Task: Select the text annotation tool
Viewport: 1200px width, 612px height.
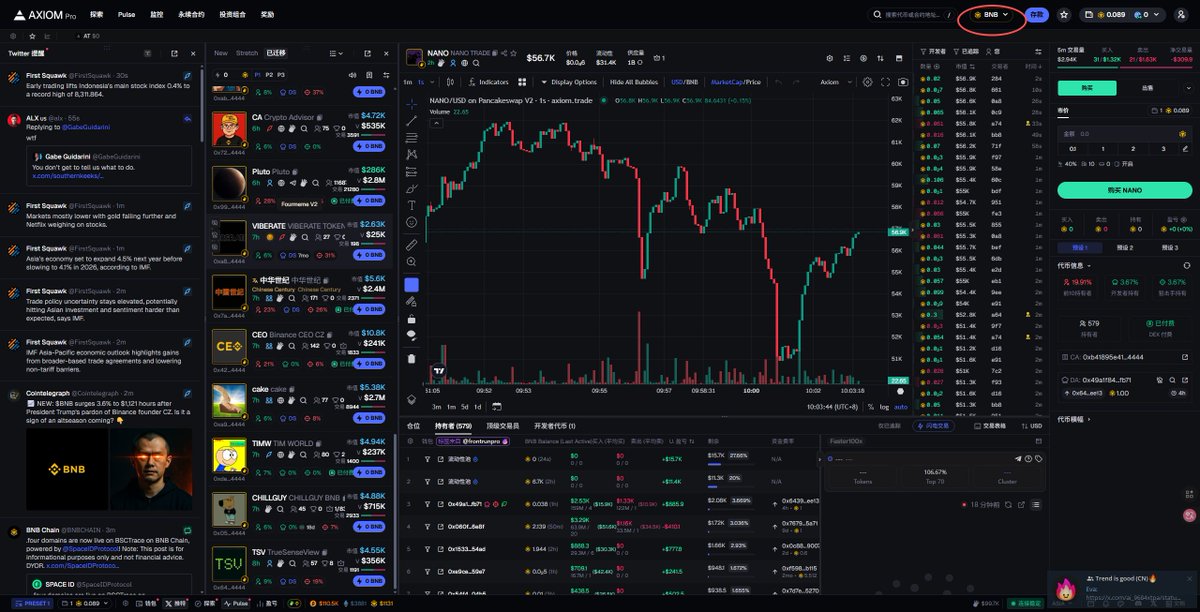Action: coord(411,205)
